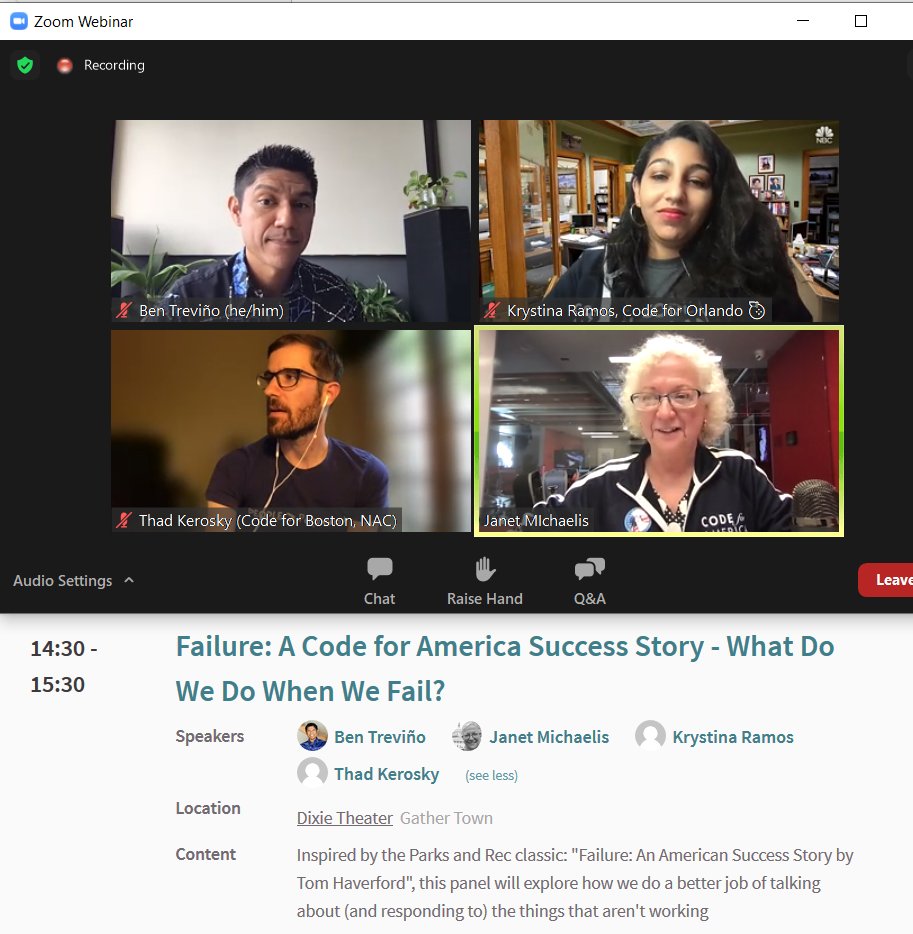Open Ben Treviño speaker link
913x934 pixels.
[x=379, y=737]
